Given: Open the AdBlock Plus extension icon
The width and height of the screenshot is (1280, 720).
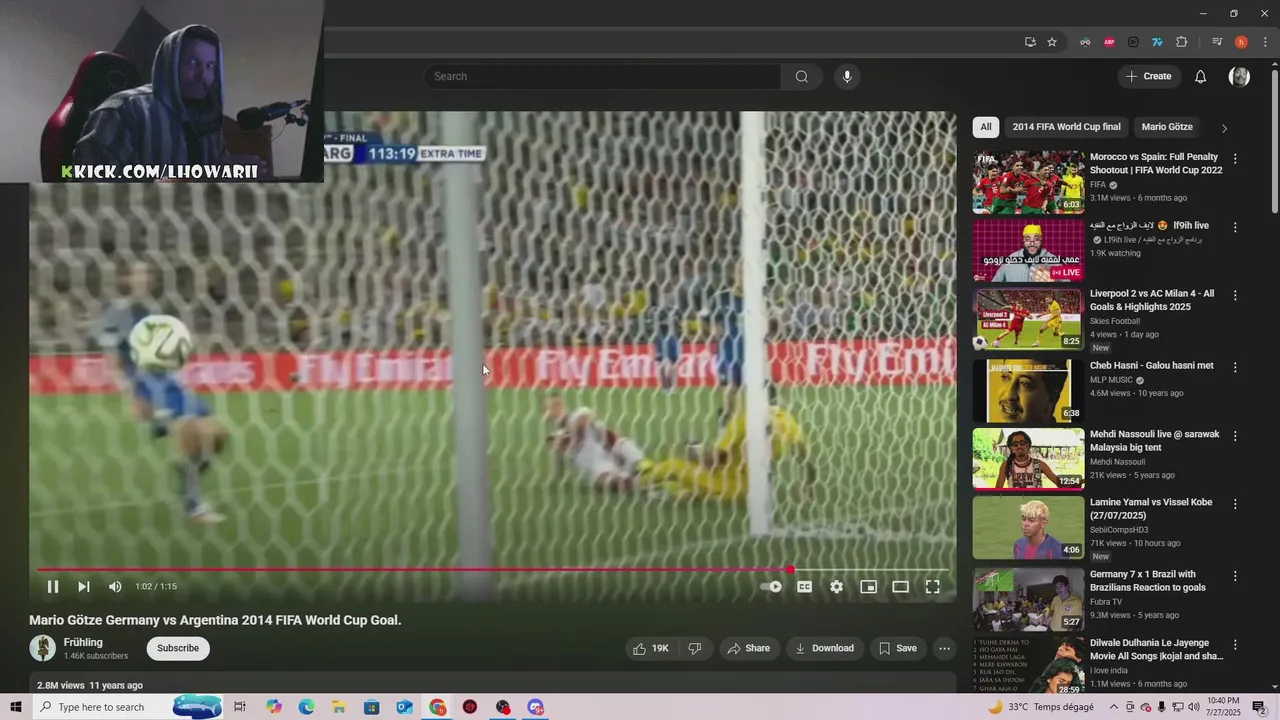Looking at the screenshot, I should 1109,42.
